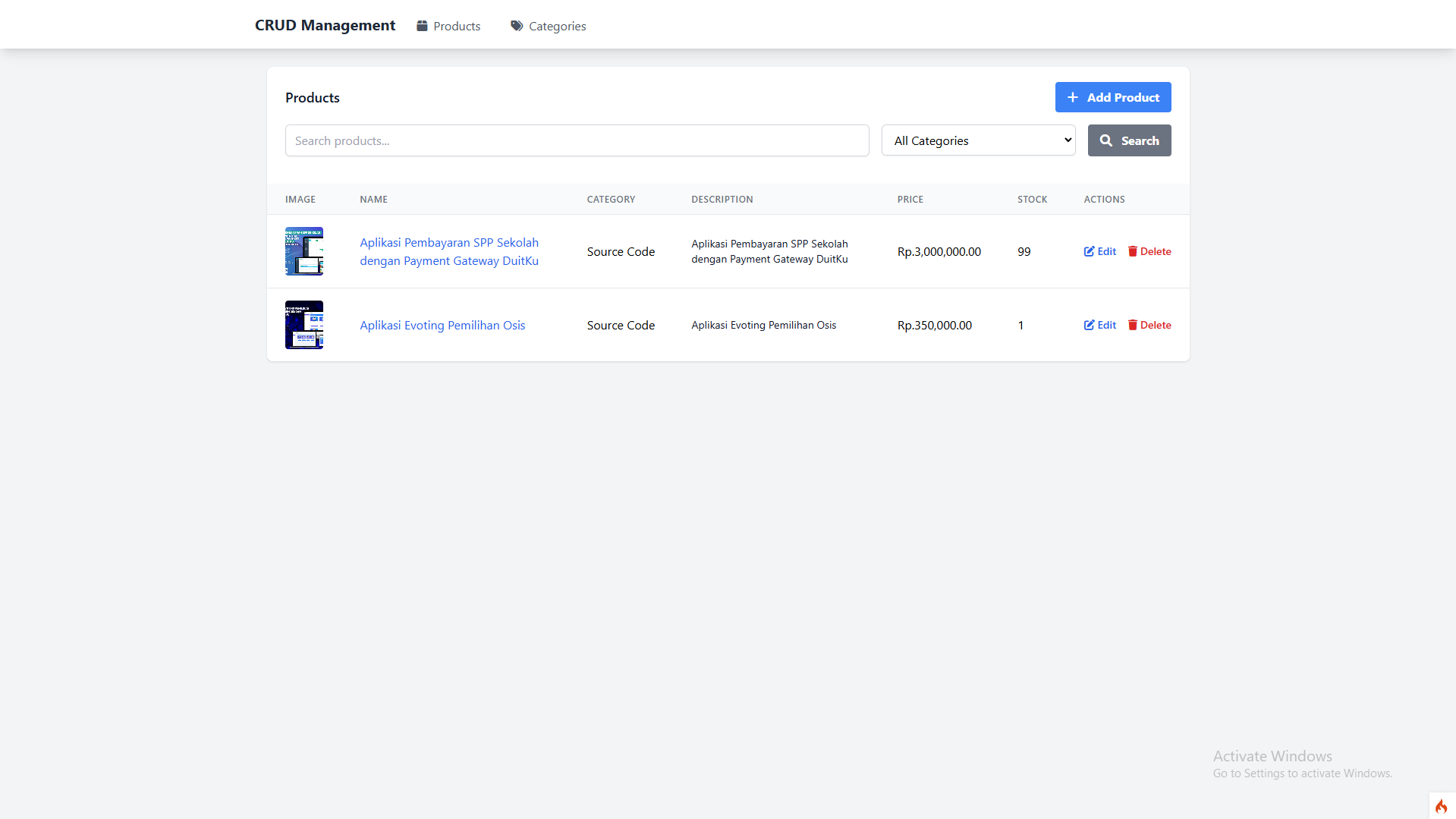Click the plus icon in Add Product
This screenshot has width=1456, height=819.
[x=1073, y=97]
